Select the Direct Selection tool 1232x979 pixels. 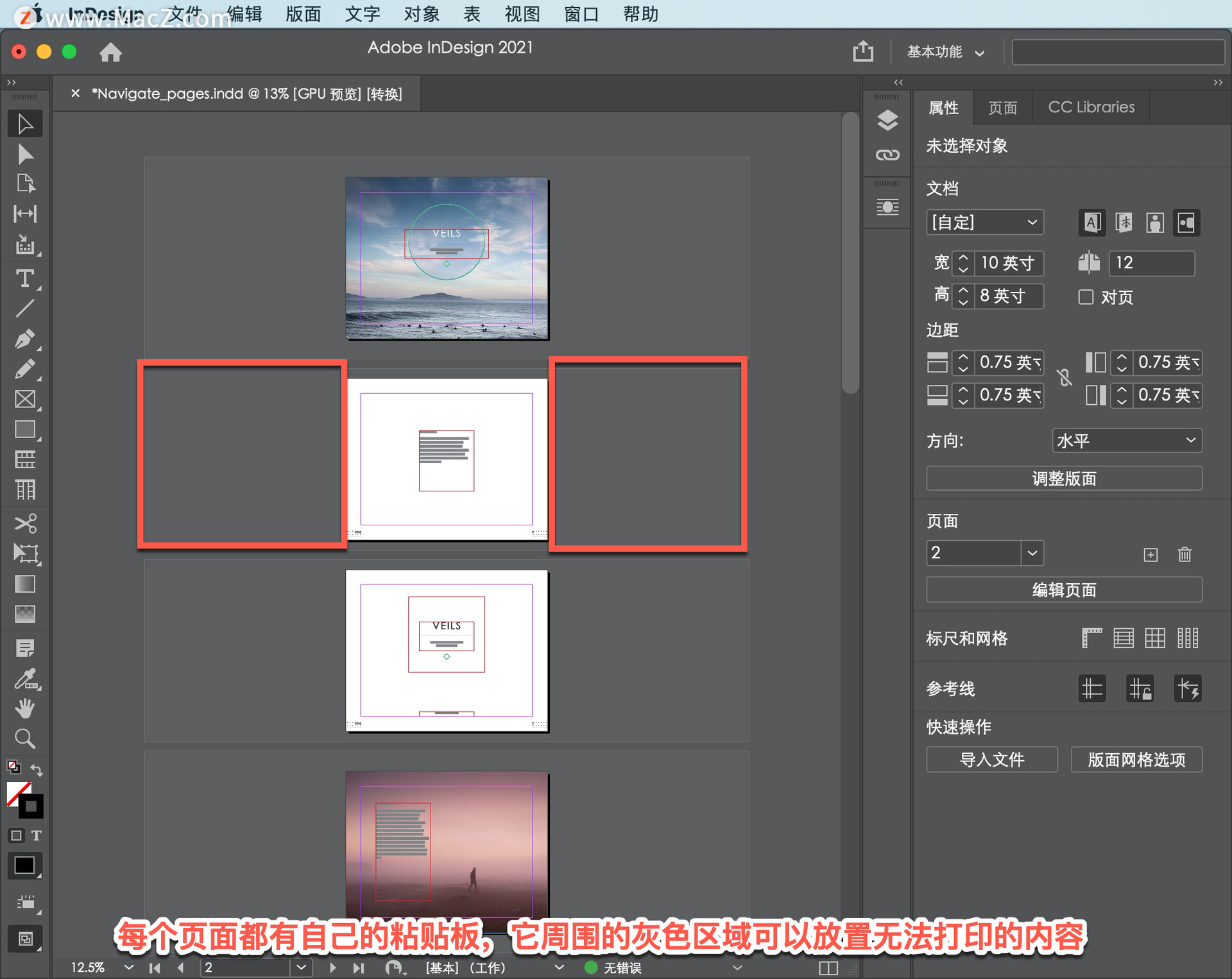pyautogui.click(x=25, y=154)
